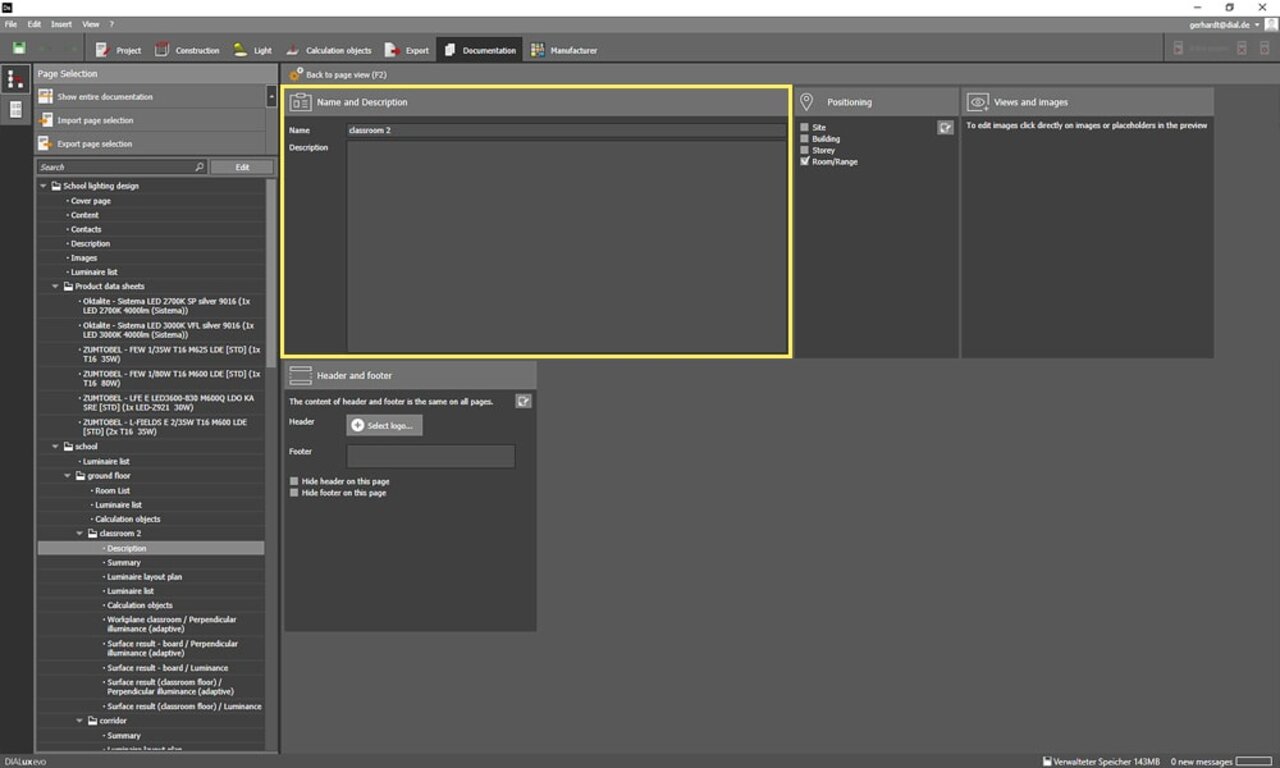Click the Export page selection icon
1280x768 pixels.
(46, 144)
